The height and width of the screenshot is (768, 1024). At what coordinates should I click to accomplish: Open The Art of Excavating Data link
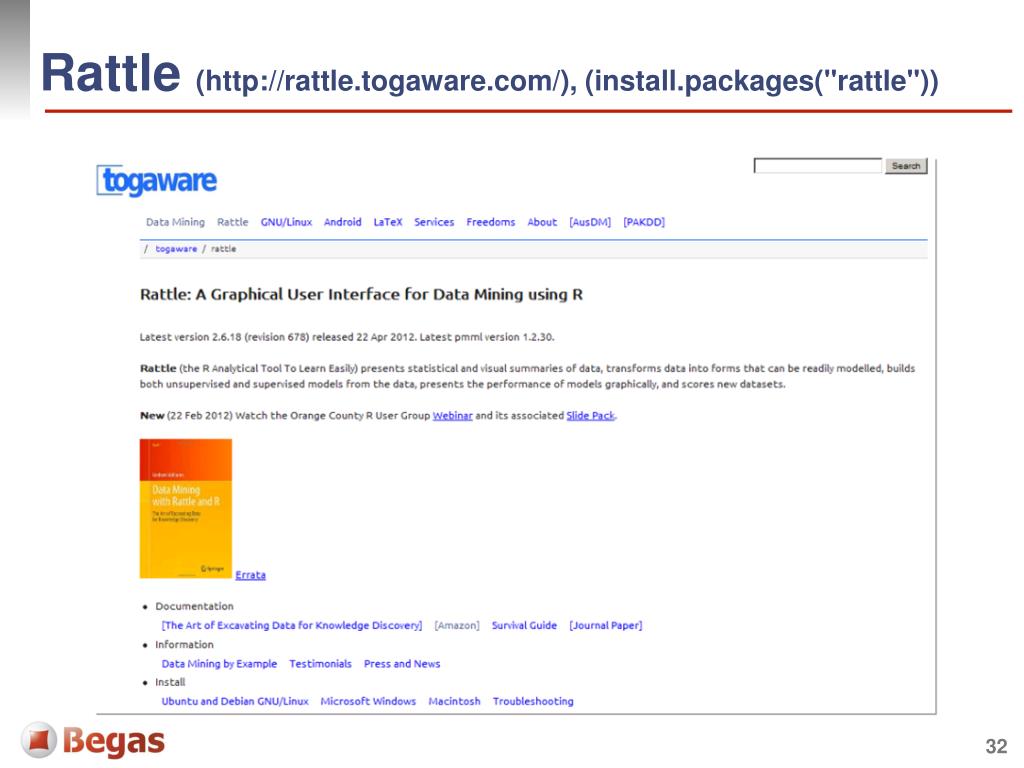292,625
